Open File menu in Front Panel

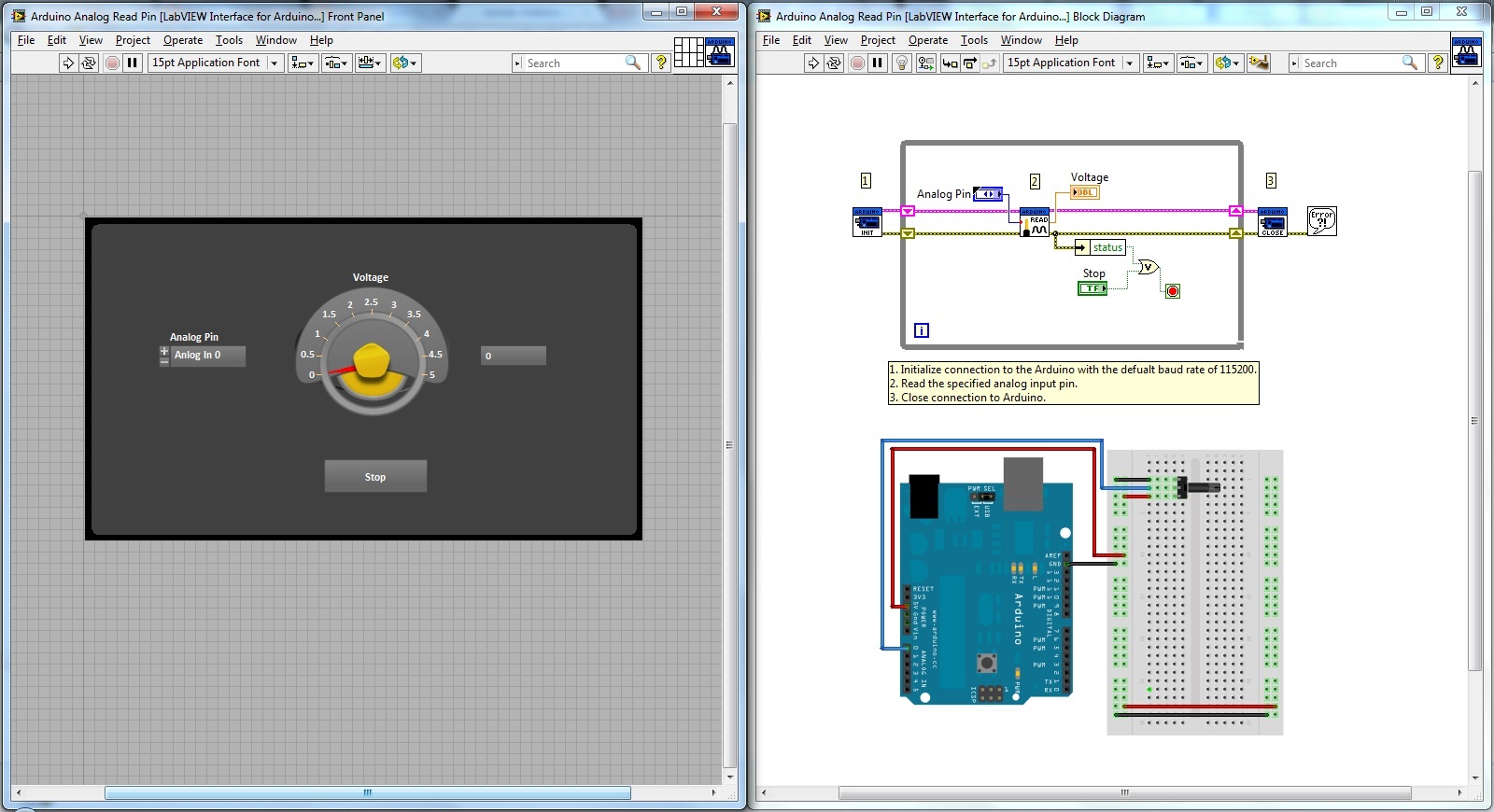click(26, 40)
